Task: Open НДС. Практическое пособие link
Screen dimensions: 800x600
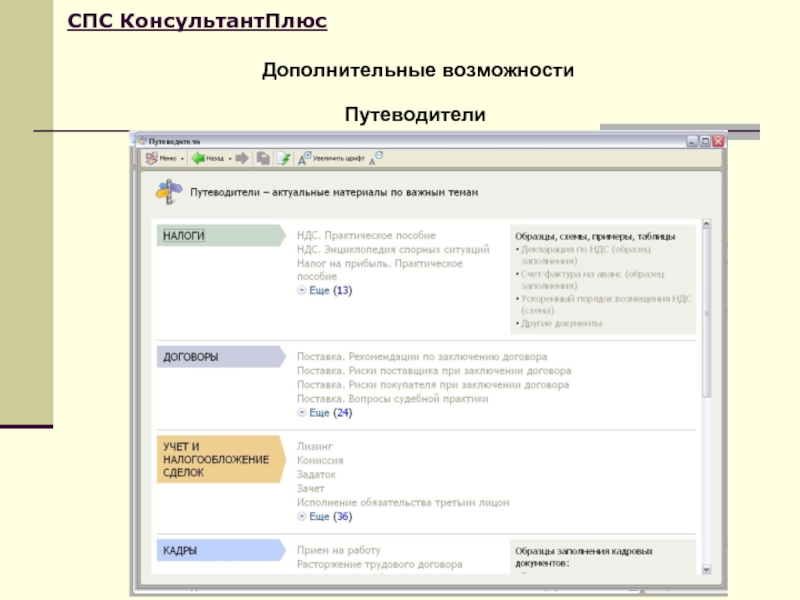Action: (x=366, y=235)
